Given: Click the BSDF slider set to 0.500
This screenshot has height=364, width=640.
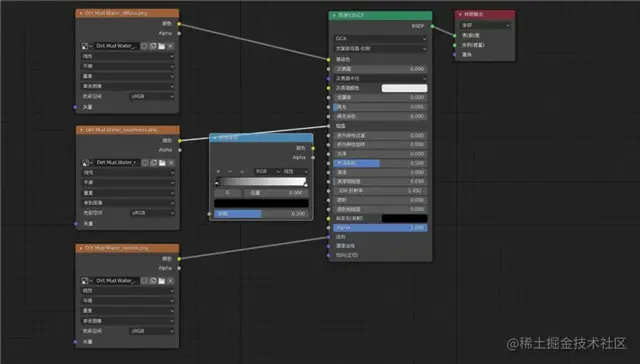Looking at the screenshot, I should [380, 163].
